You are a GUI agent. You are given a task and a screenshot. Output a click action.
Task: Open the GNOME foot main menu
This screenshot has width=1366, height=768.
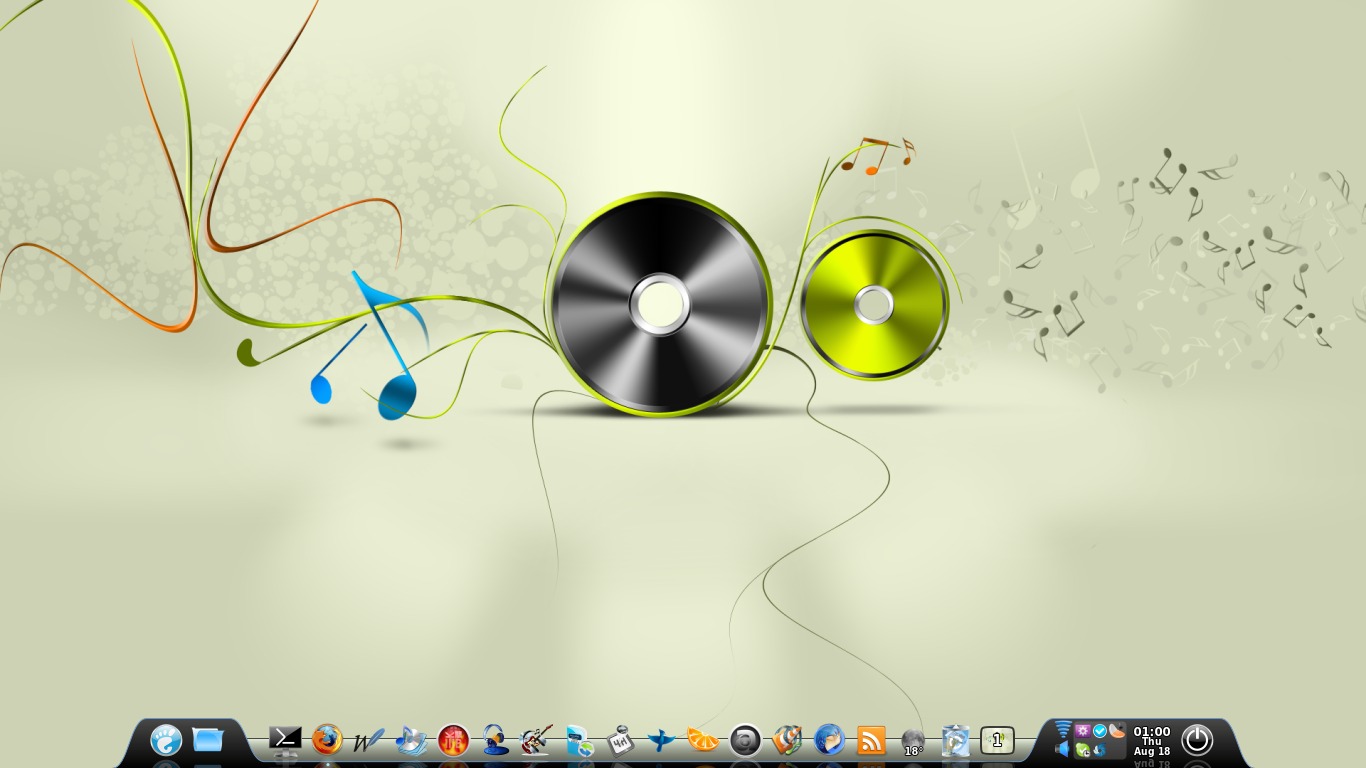[x=166, y=740]
